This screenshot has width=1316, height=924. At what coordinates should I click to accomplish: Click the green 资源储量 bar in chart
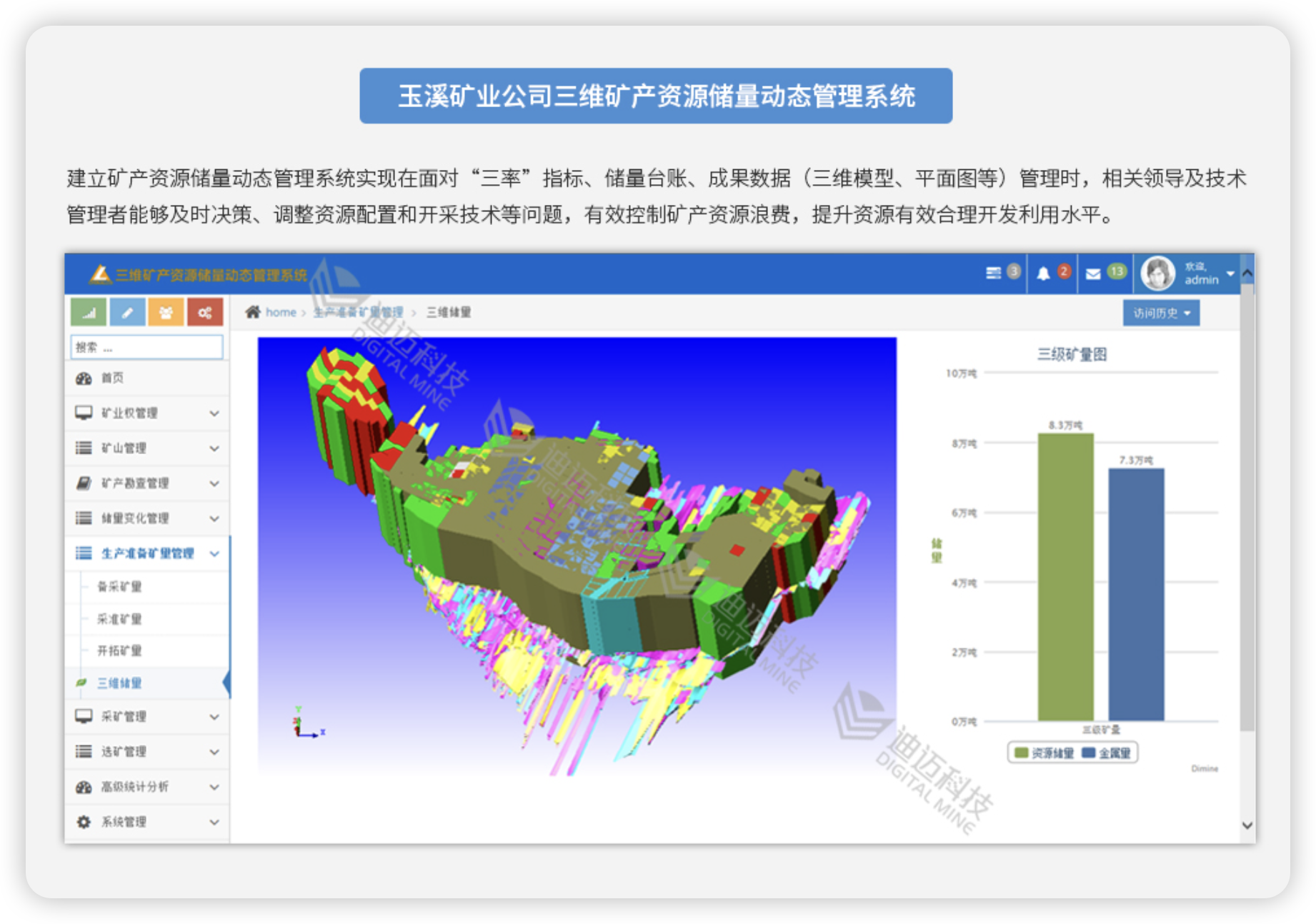click(x=1065, y=577)
